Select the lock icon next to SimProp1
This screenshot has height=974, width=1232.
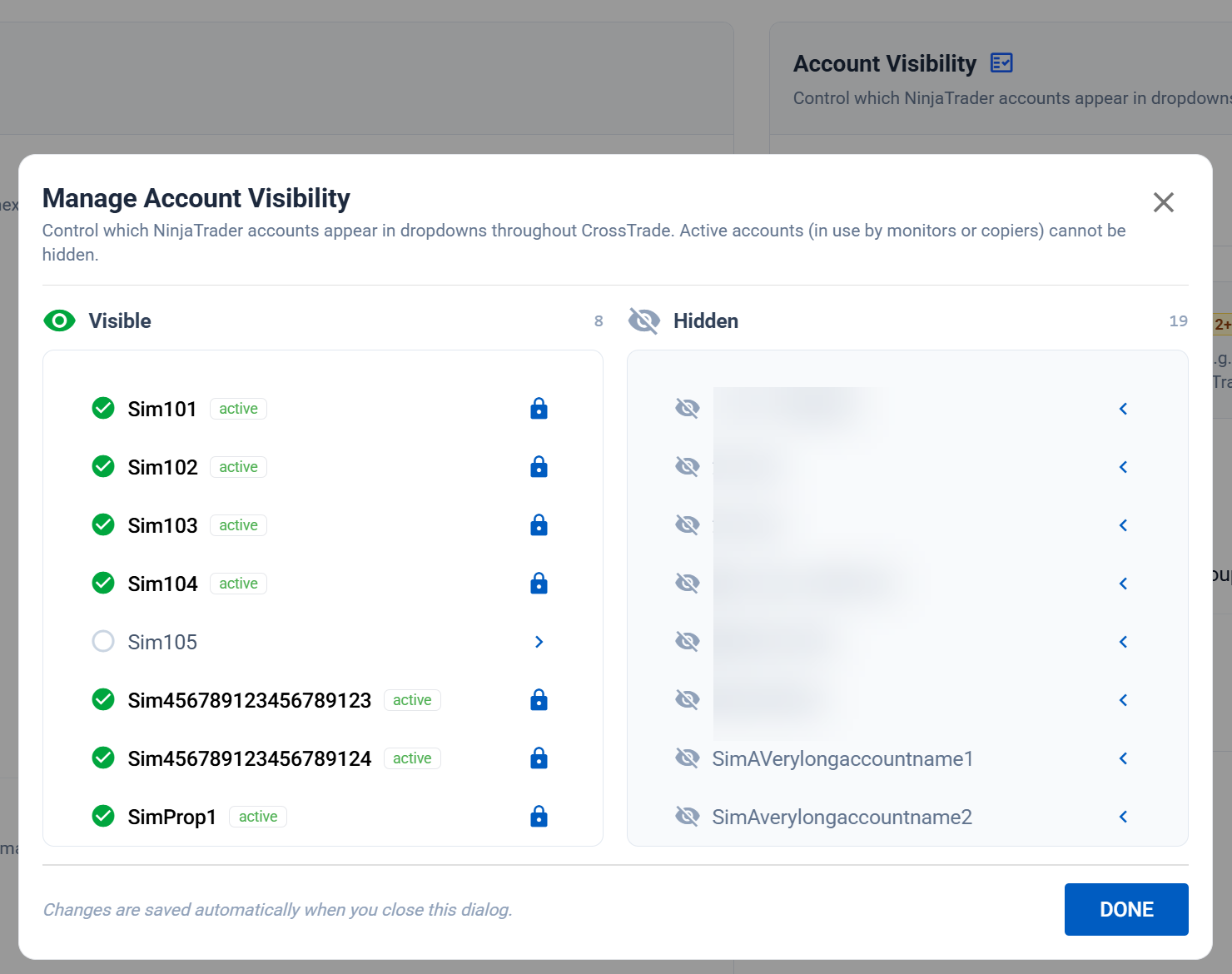(x=539, y=817)
